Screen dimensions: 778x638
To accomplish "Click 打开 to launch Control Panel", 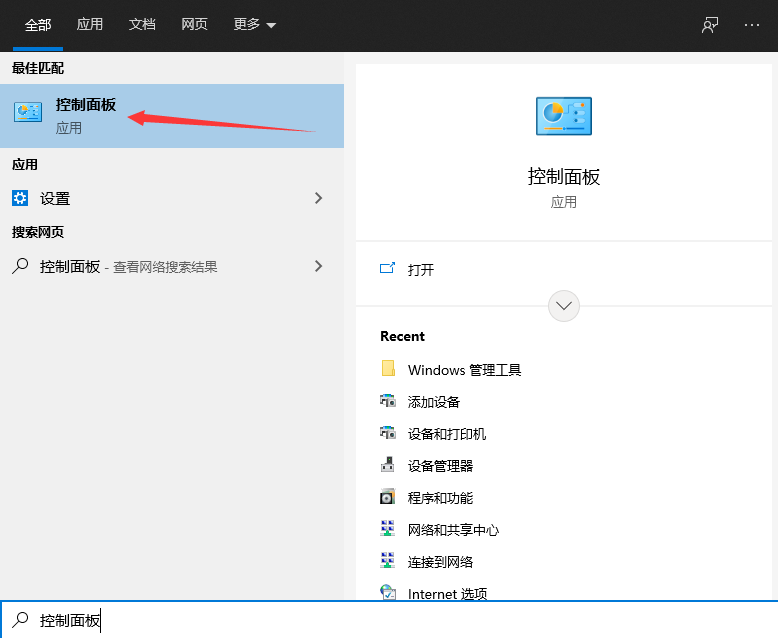I will click(x=420, y=269).
